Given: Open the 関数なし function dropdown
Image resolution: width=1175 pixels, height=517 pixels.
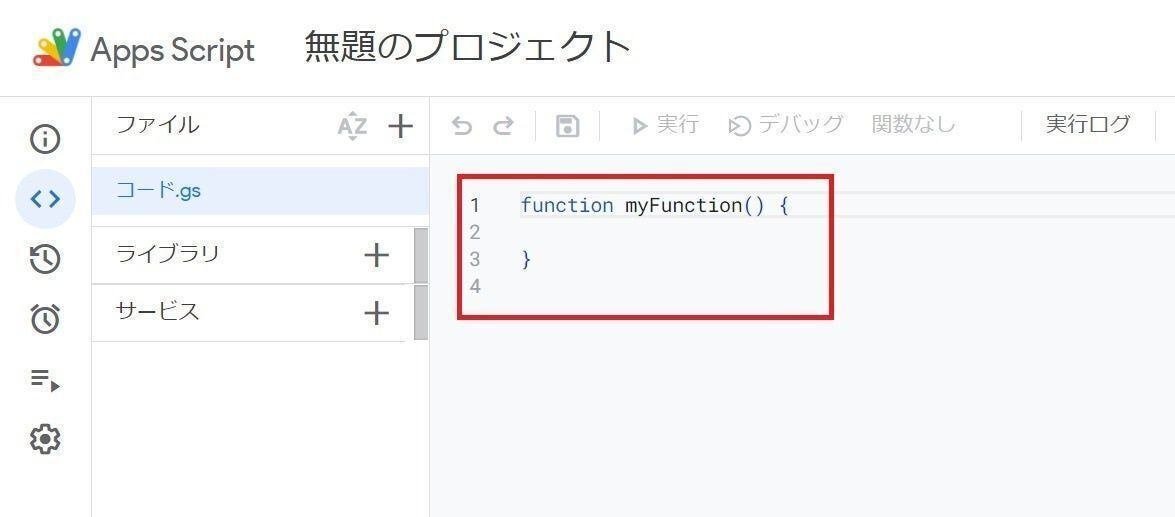Looking at the screenshot, I should (x=913, y=125).
